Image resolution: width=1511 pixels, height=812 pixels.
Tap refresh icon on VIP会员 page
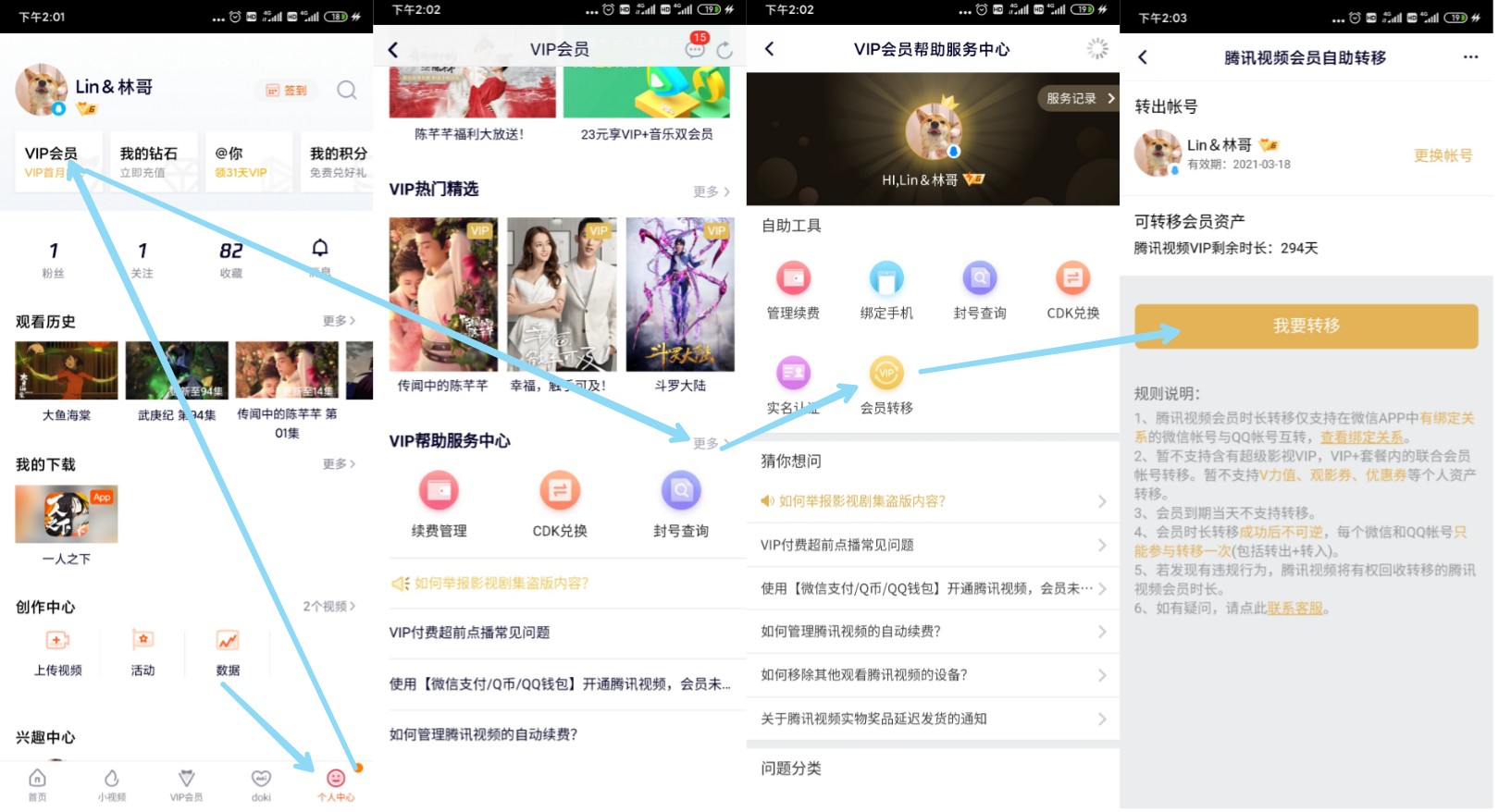coord(725,50)
